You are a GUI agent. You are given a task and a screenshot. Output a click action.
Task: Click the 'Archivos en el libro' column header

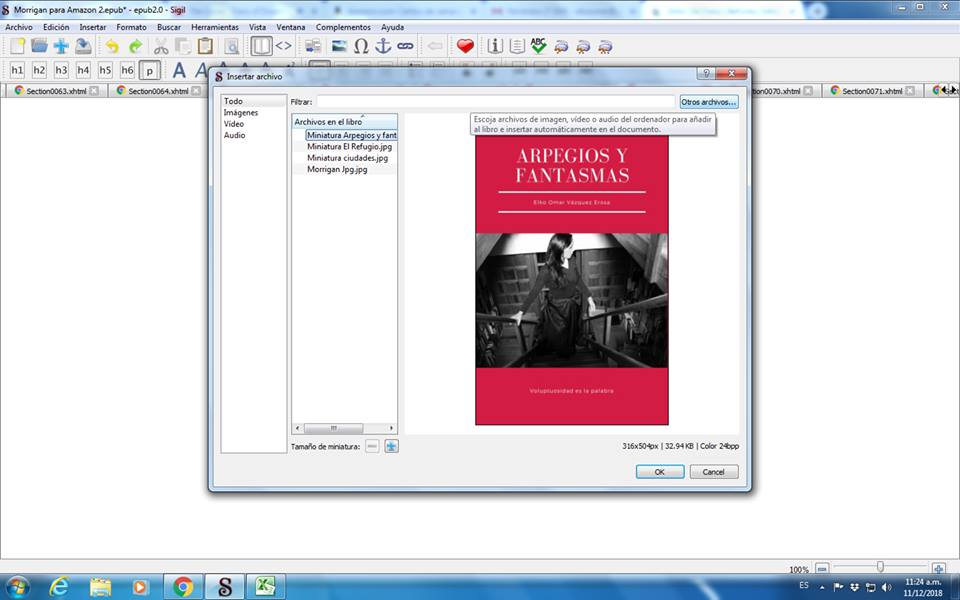tap(344, 122)
